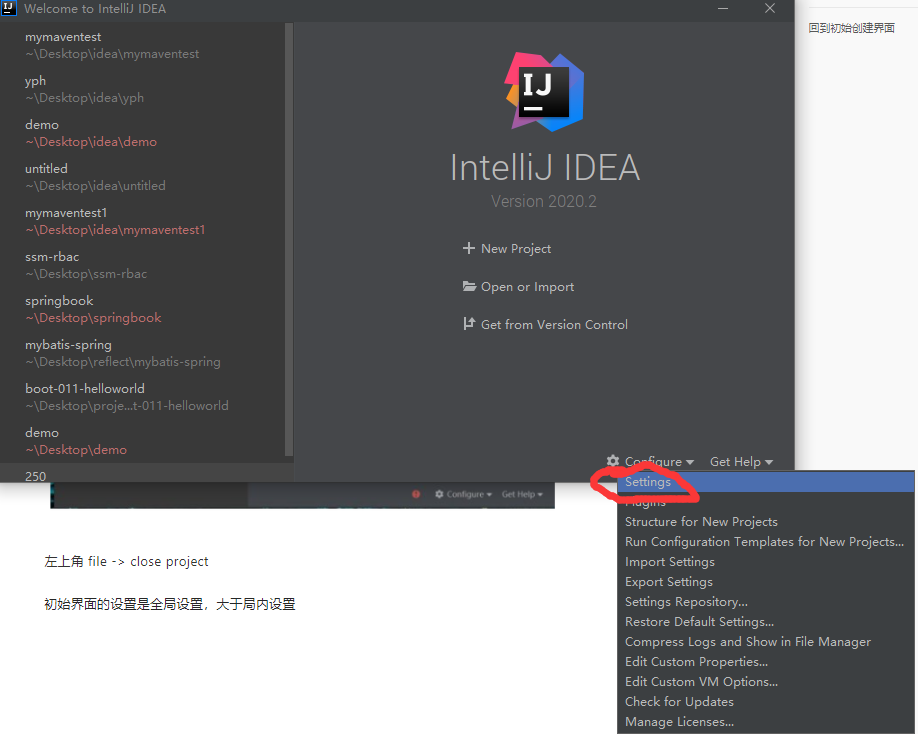This screenshot has width=918, height=734.
Task: Click the IntelliJ IDEA logo in the welcome panel
Action: (544, 92)
